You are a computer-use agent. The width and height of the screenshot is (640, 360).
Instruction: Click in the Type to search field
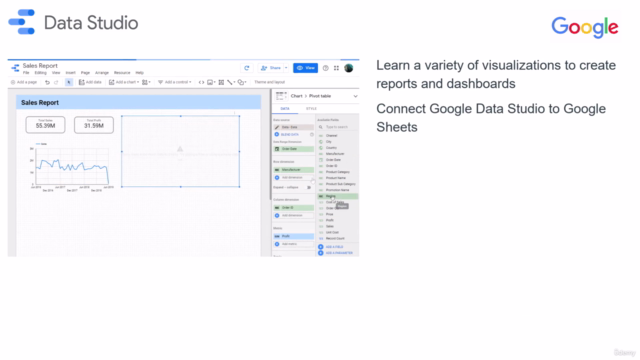point(337,127)
